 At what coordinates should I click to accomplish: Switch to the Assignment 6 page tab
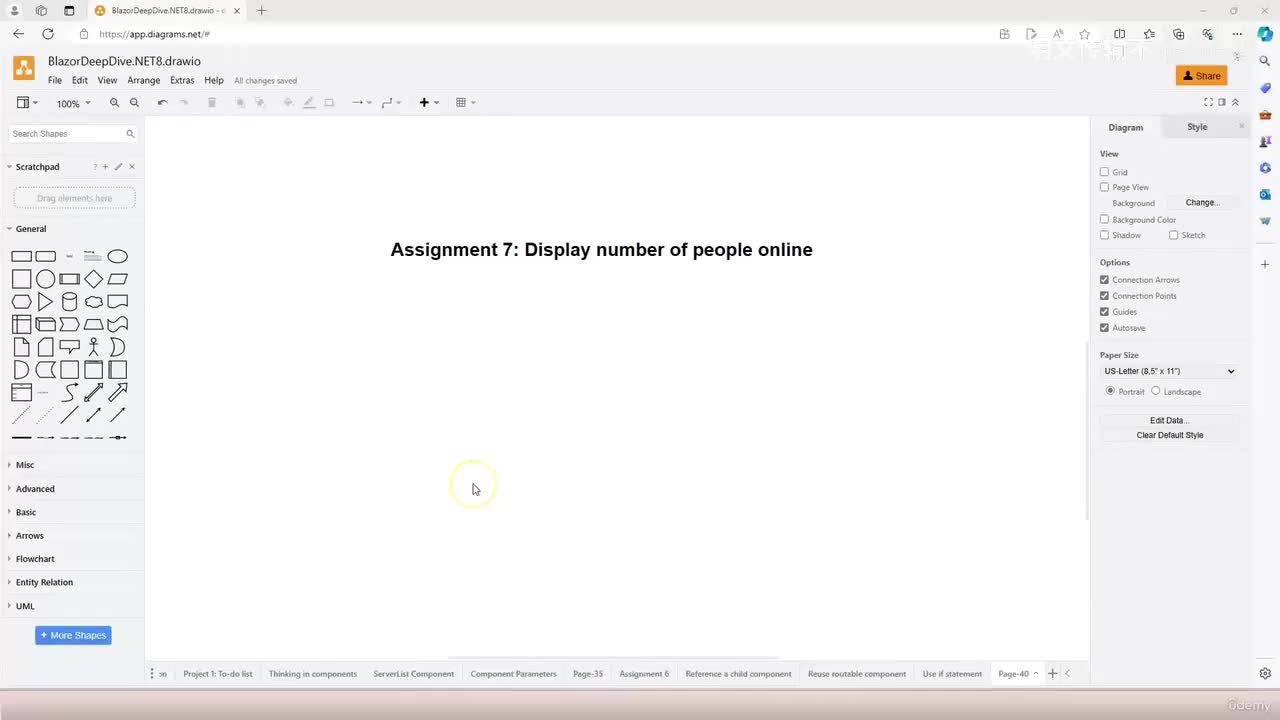(x=644, y=674)
